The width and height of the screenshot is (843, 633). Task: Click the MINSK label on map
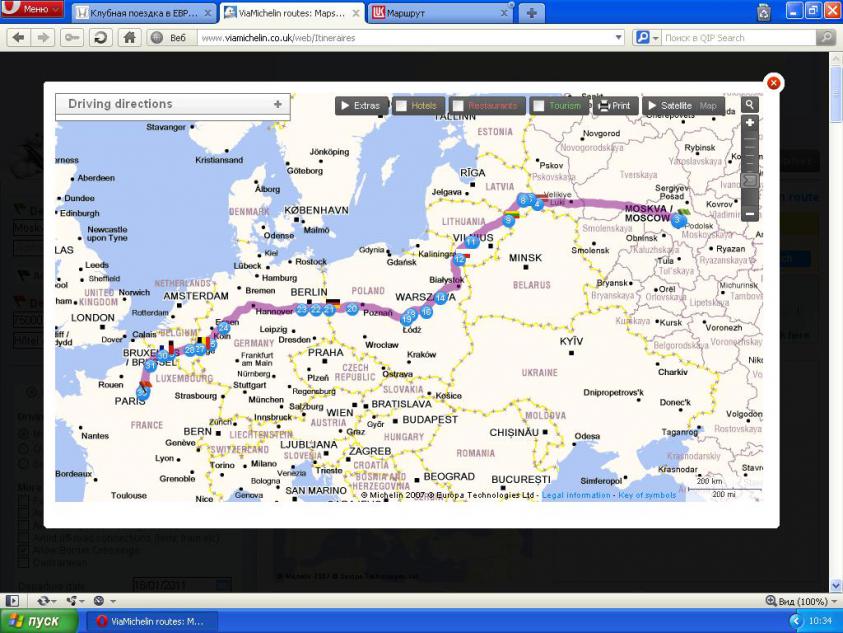pos(525,258)
